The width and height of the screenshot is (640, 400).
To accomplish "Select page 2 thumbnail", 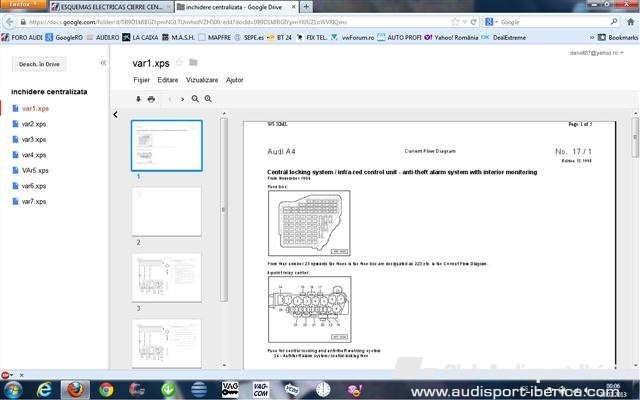I will (x=167, y=211).
